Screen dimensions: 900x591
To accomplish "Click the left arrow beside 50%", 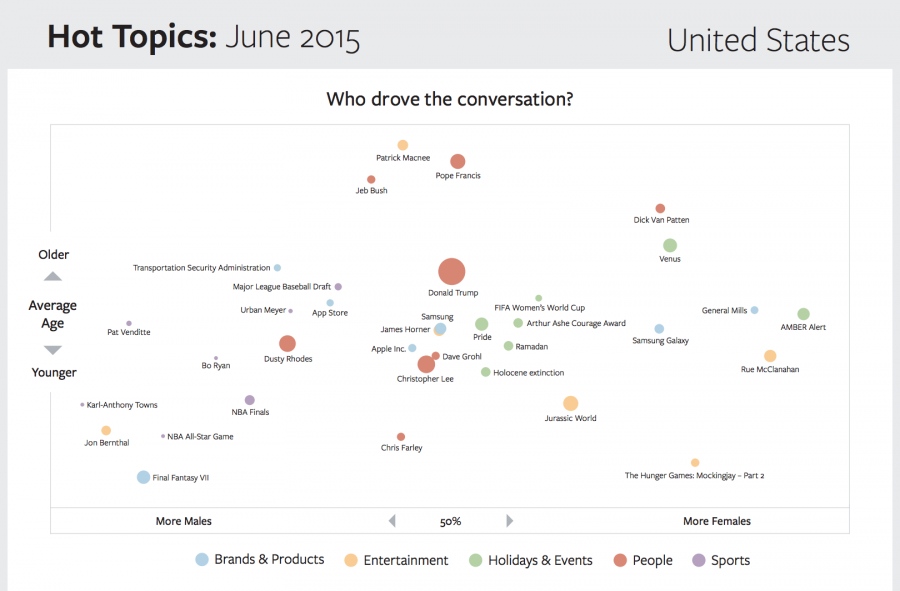I will (392, 521).
